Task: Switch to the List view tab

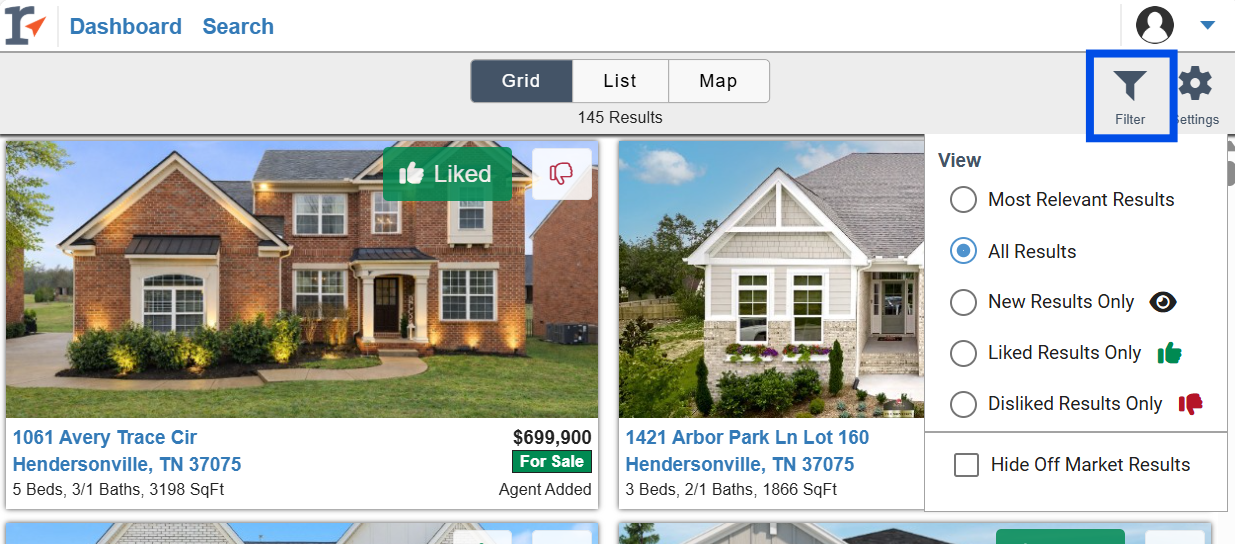Action: [620, 81]
